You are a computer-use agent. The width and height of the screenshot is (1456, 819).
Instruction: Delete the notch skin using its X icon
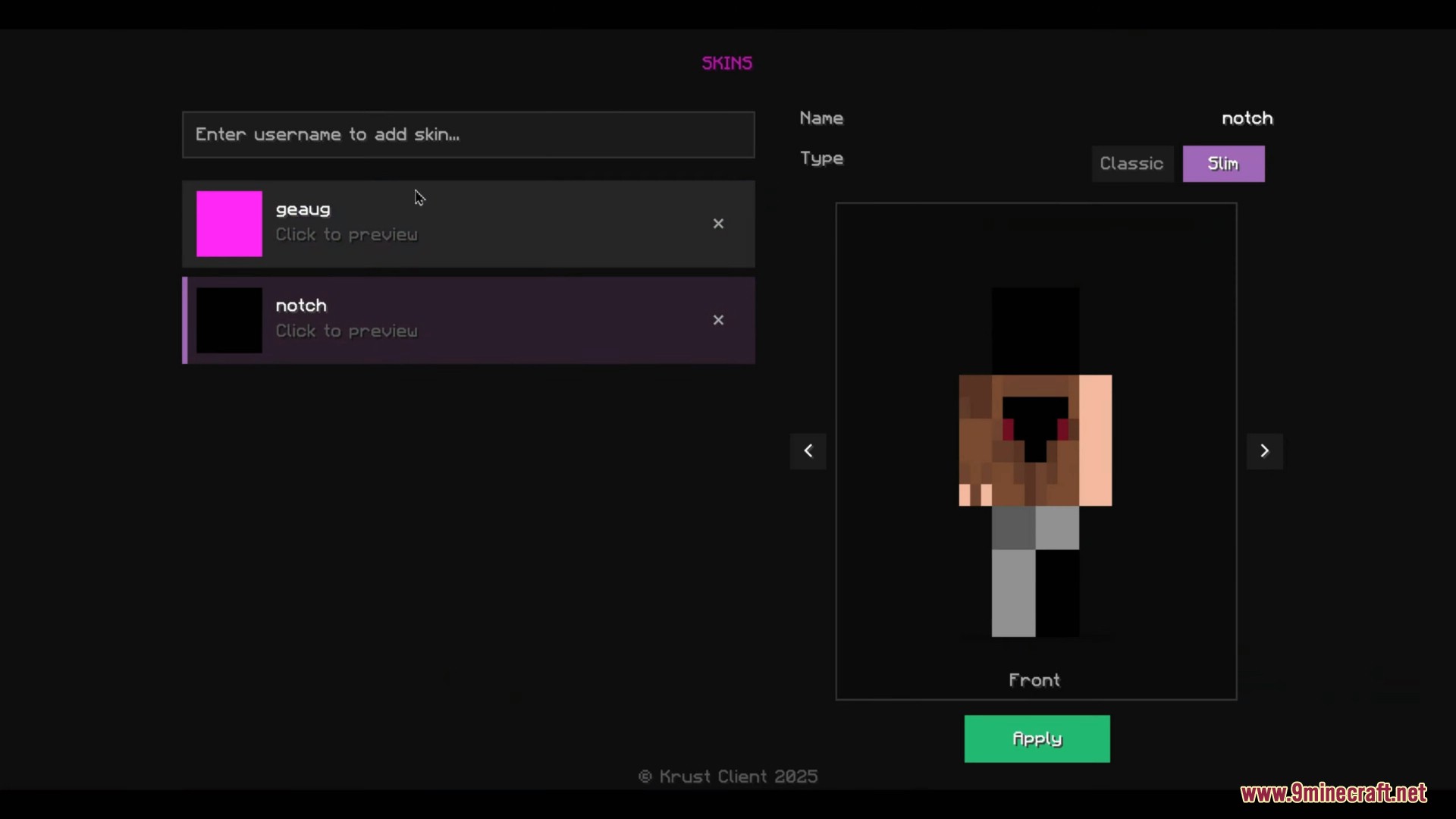coord(718,320)
